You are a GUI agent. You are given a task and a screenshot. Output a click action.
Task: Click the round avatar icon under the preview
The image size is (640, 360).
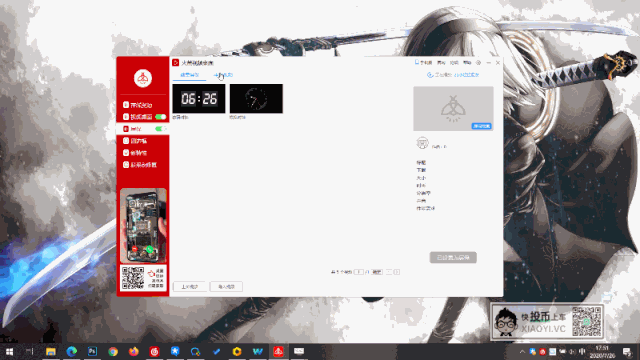422,143
